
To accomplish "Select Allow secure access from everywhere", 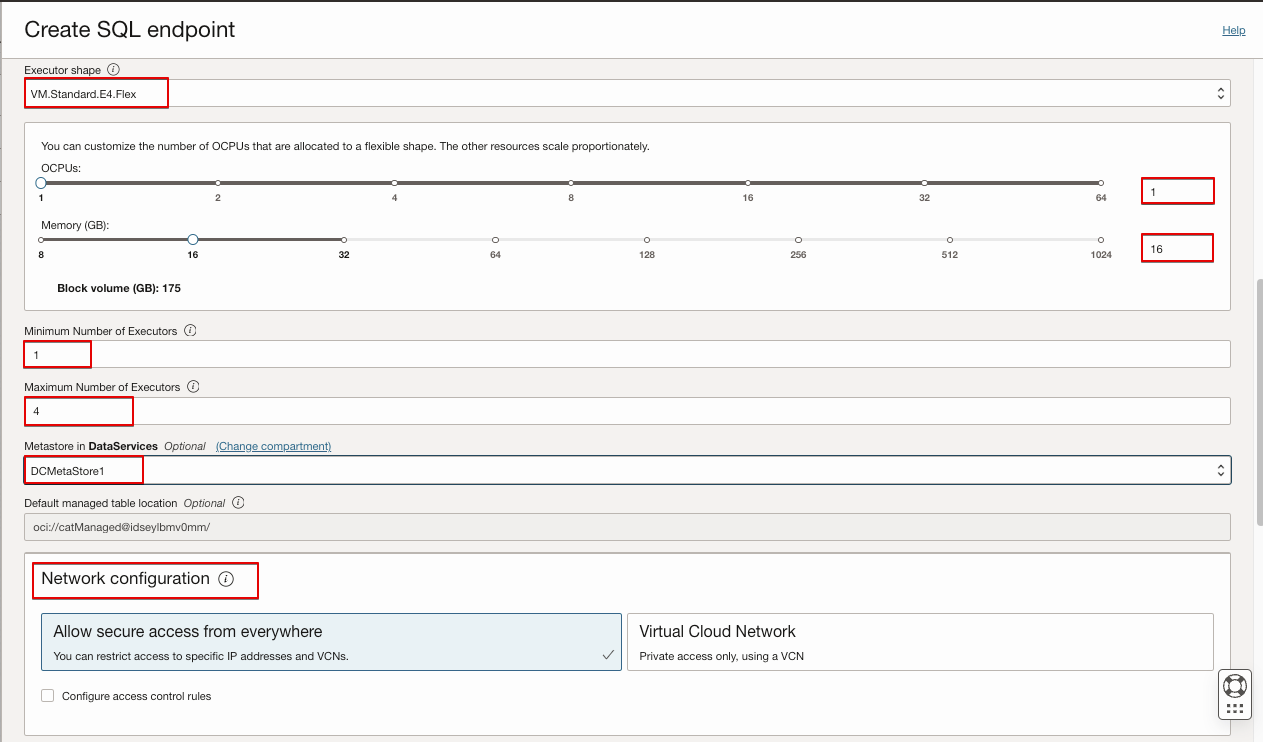I will [331, 641].
